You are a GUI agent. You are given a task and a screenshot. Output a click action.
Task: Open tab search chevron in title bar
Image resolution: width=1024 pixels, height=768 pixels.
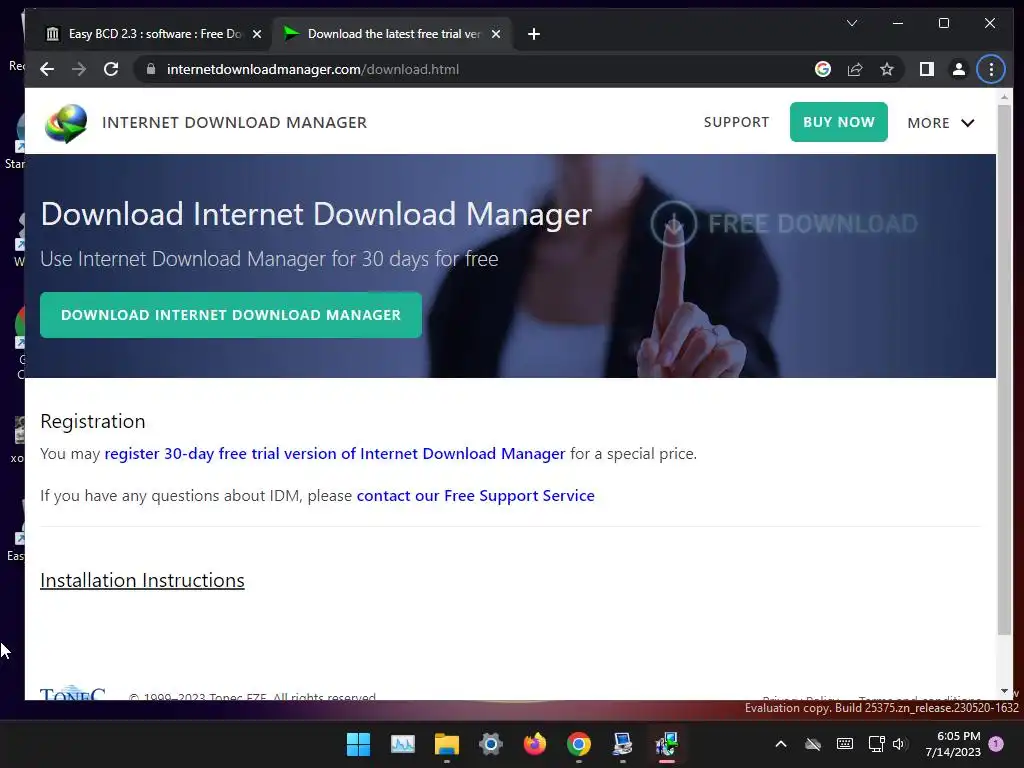pos(852,24)
